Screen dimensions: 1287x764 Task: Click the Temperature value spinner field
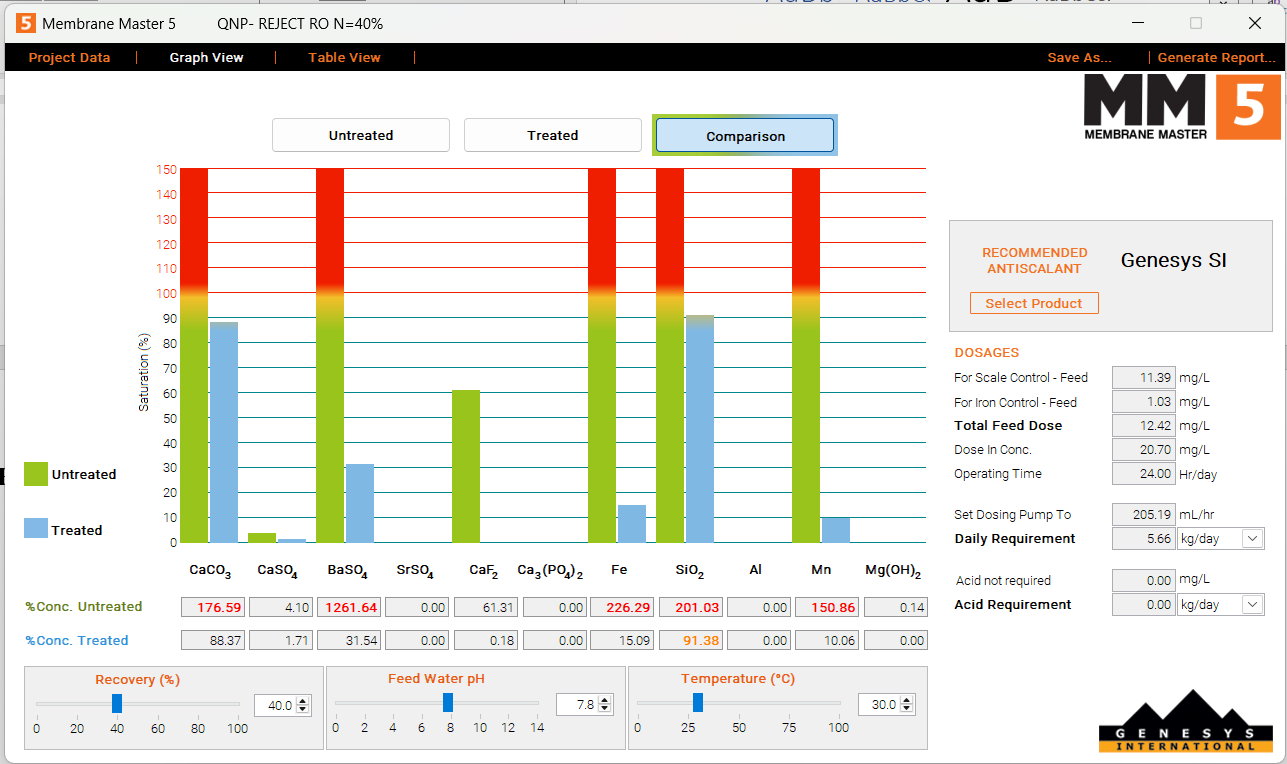879,705
